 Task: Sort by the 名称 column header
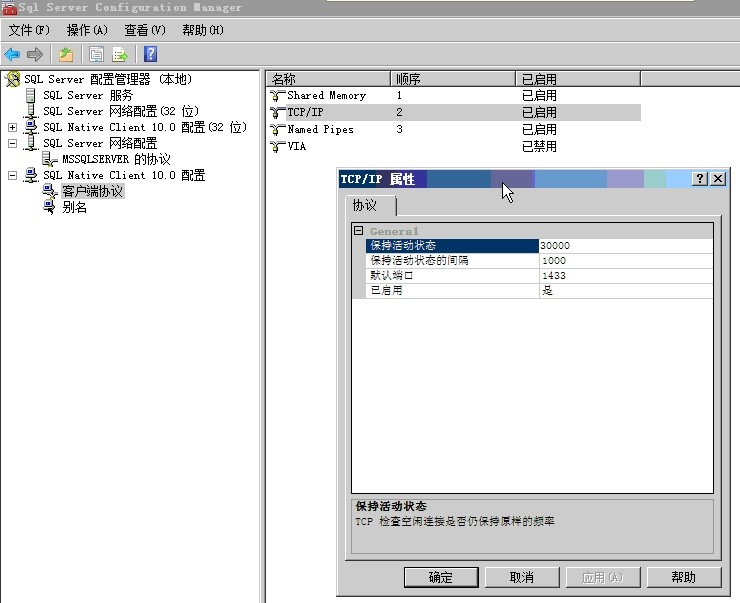[328, 79]
